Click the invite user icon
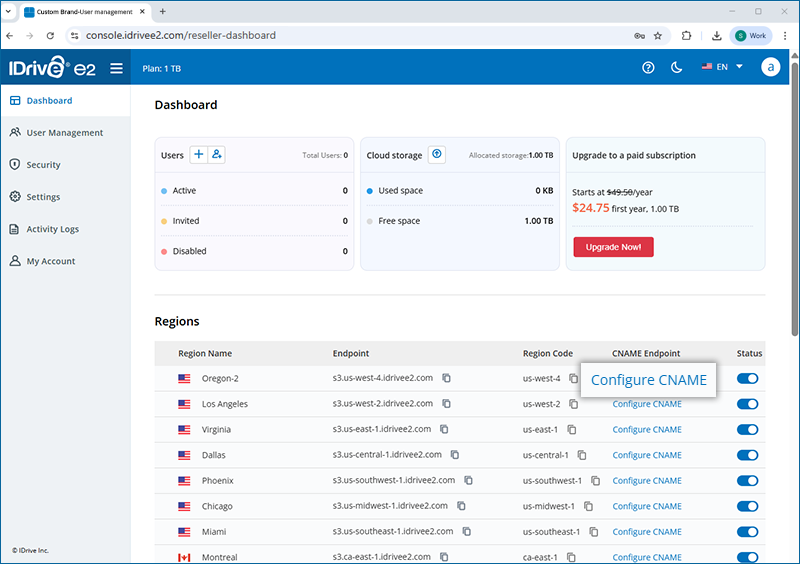This screenshot has width=800, height=564. click(217, 154)
